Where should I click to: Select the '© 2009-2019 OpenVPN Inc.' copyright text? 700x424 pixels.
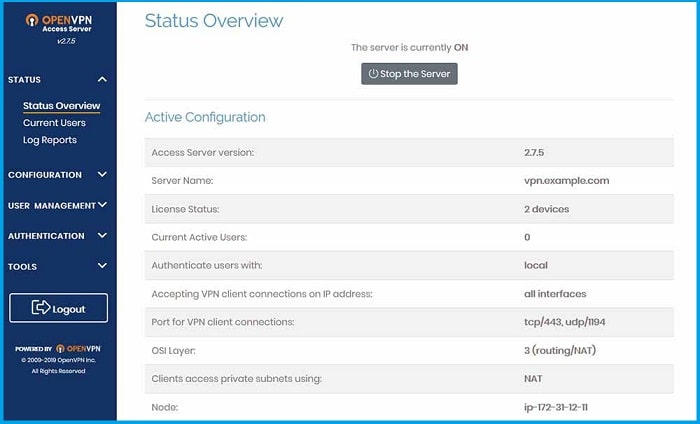tap(58, 360)
